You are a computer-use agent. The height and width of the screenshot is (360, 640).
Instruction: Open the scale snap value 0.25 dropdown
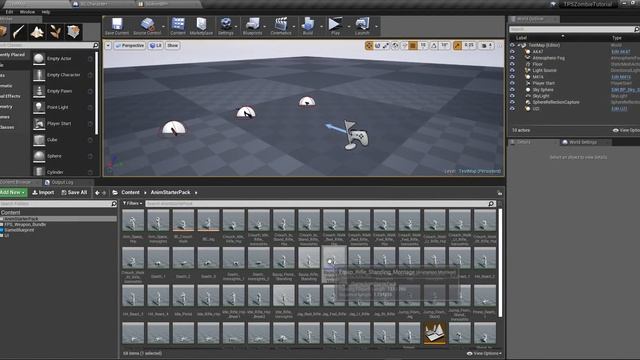coord(469,46)
